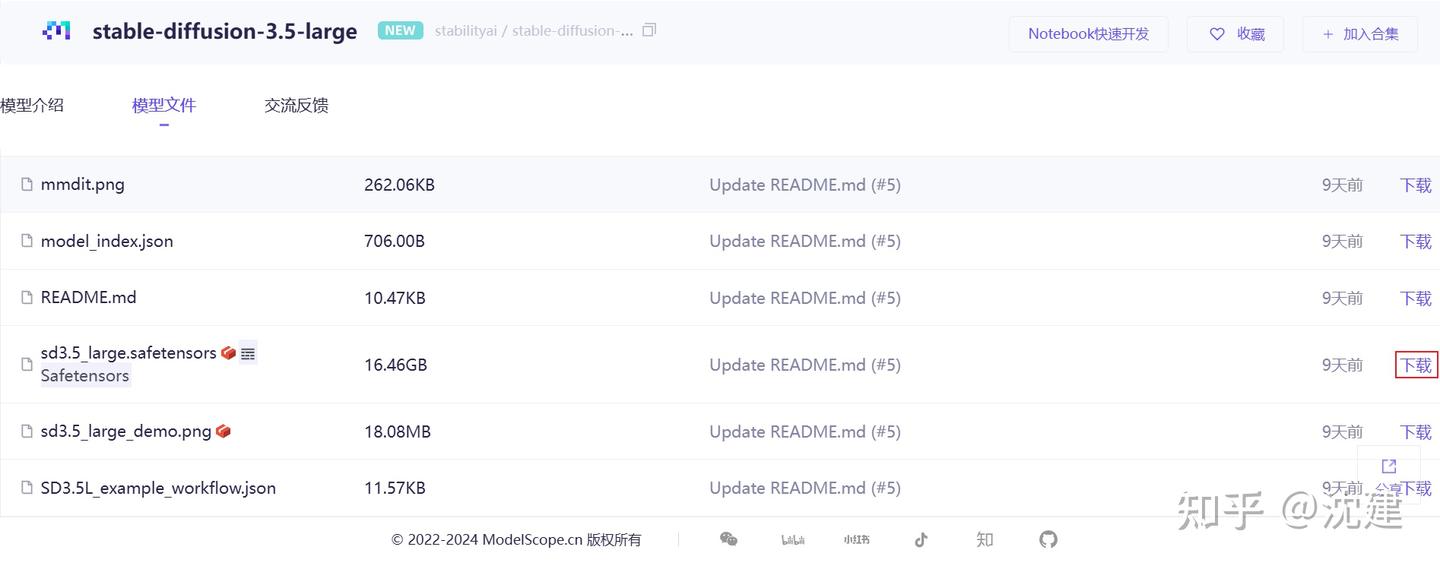This screenshot has width=1440, height=569.
Task: Click the 262.06KB size value
Action: pyautogui.click(x=399, y=185)
